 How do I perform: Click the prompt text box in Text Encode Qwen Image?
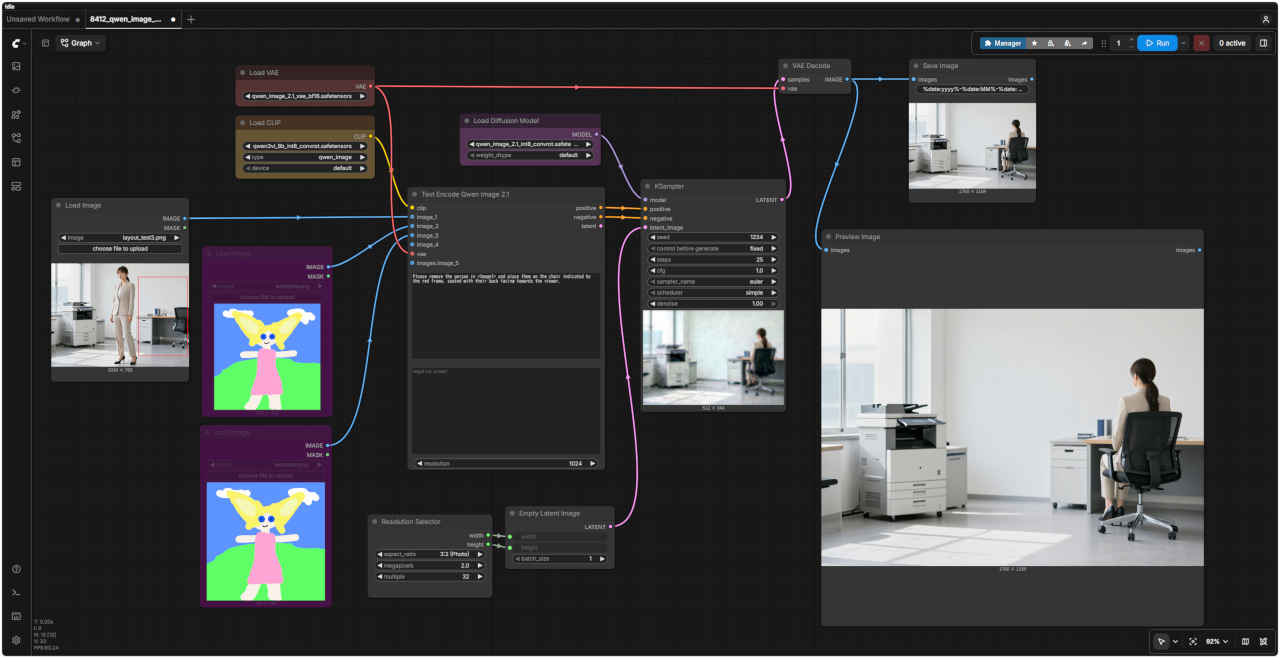[506, 315]
